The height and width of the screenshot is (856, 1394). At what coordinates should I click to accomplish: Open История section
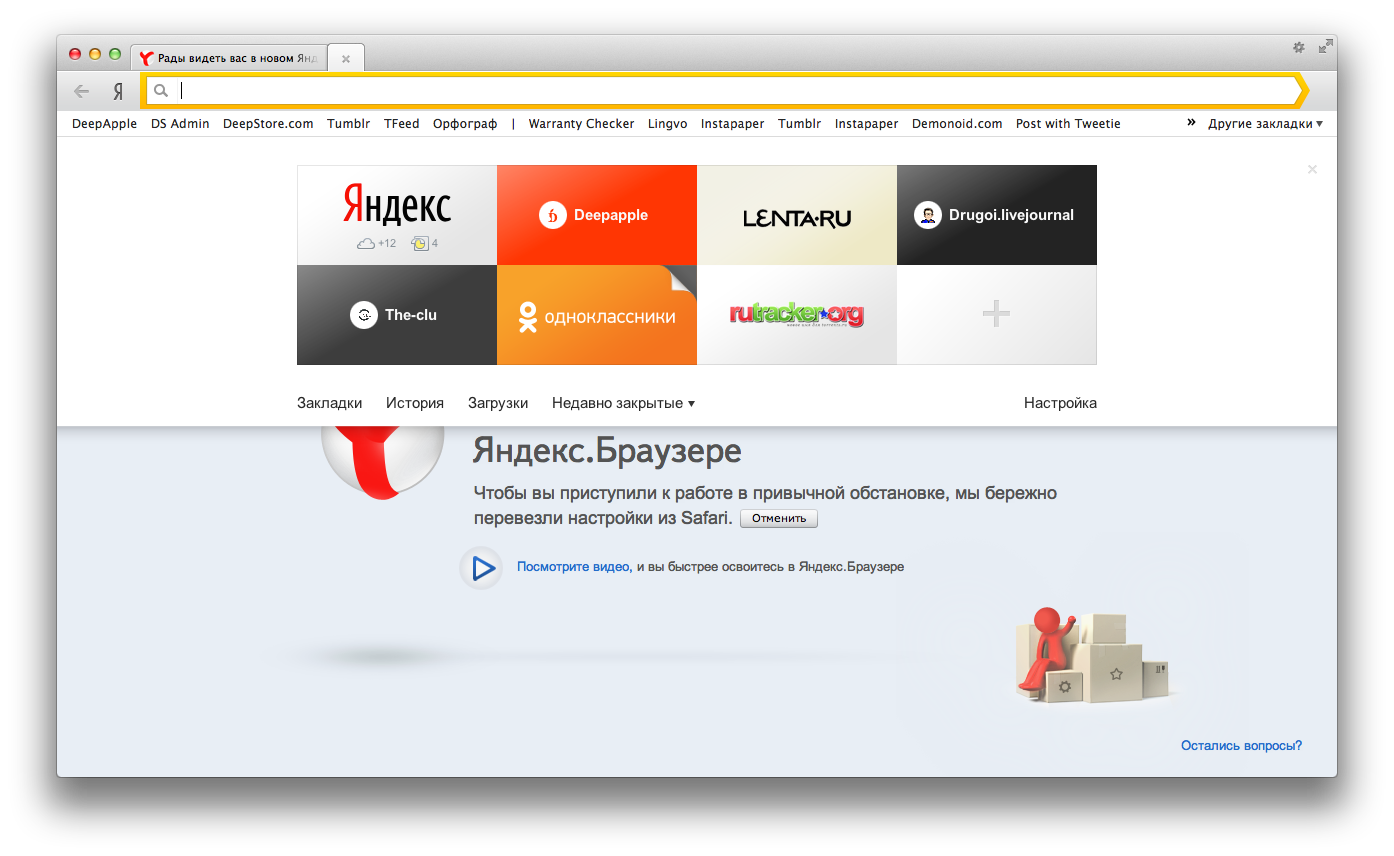[415, 403]
